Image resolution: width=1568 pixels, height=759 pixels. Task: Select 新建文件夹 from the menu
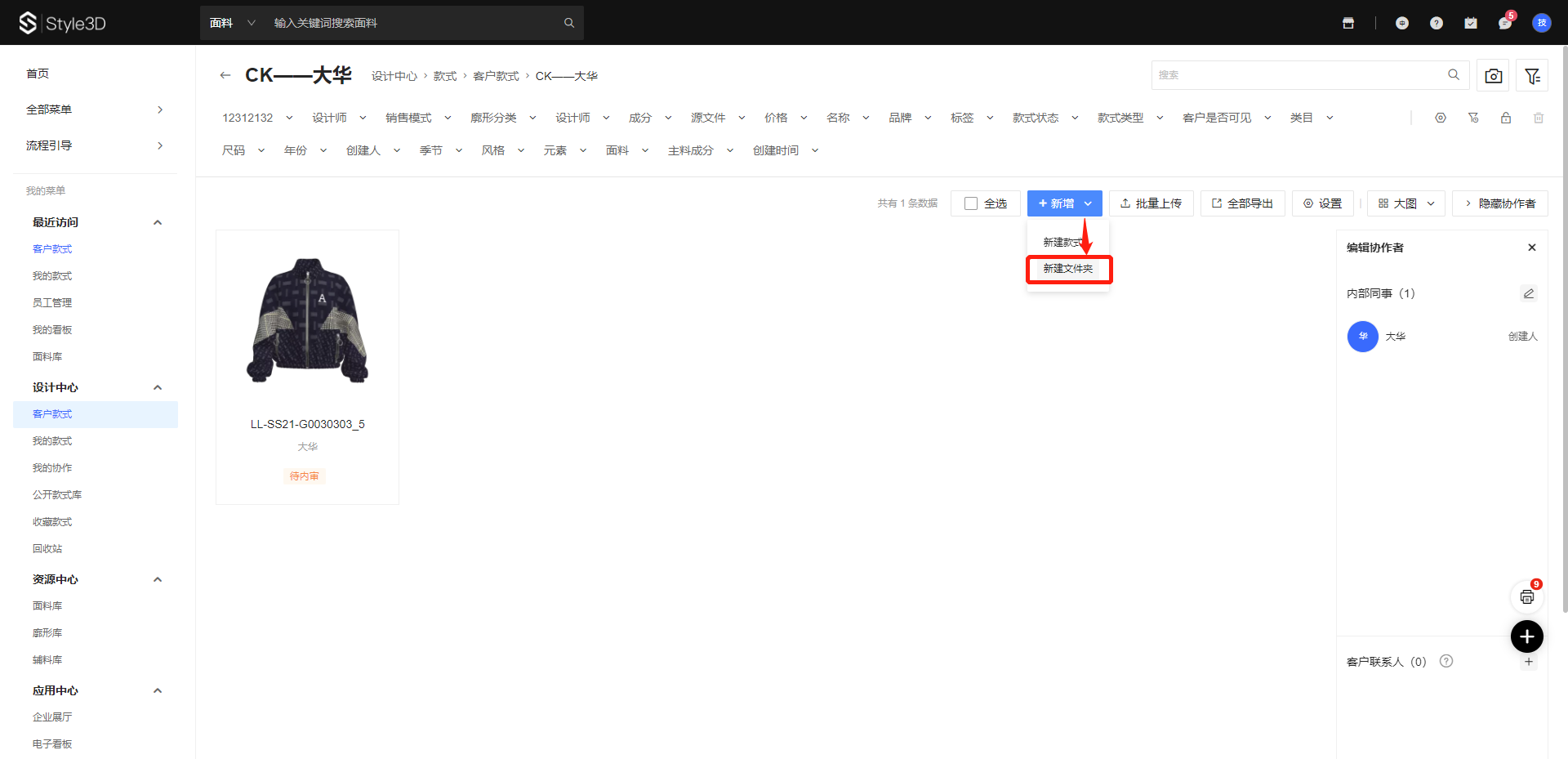[x=1067, y=269]
